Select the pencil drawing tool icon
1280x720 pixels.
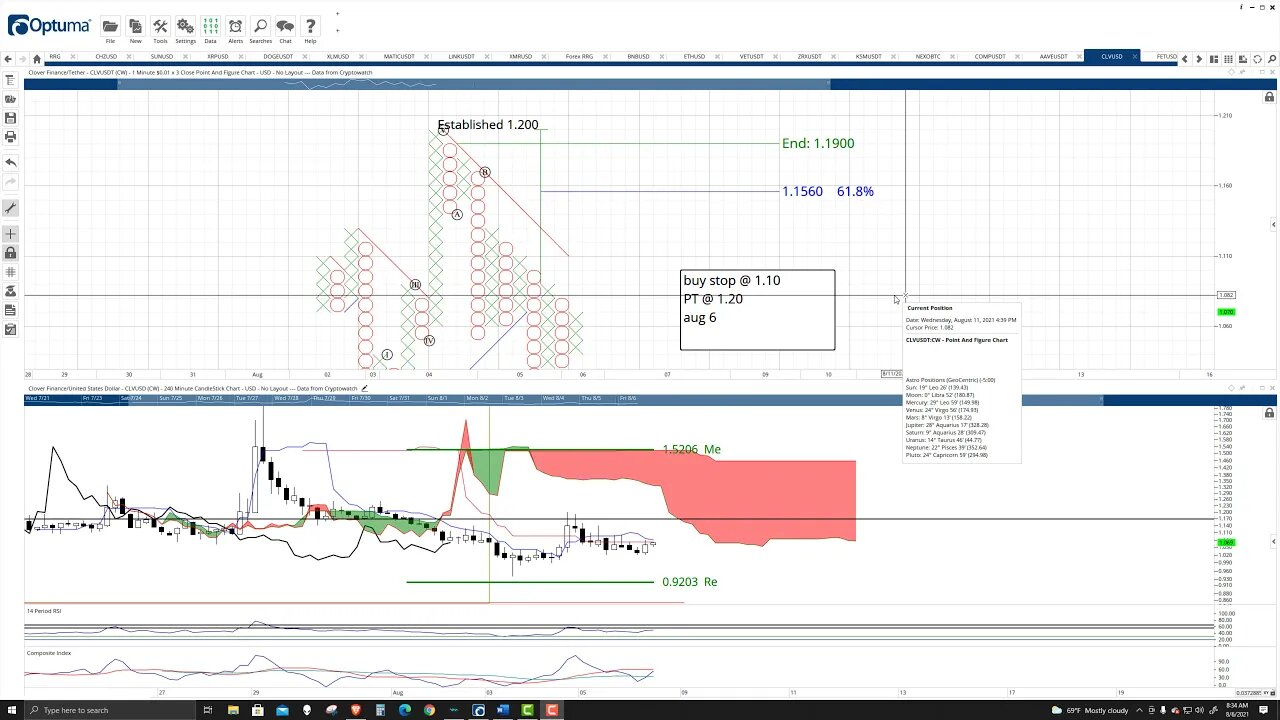coord(10,208)
